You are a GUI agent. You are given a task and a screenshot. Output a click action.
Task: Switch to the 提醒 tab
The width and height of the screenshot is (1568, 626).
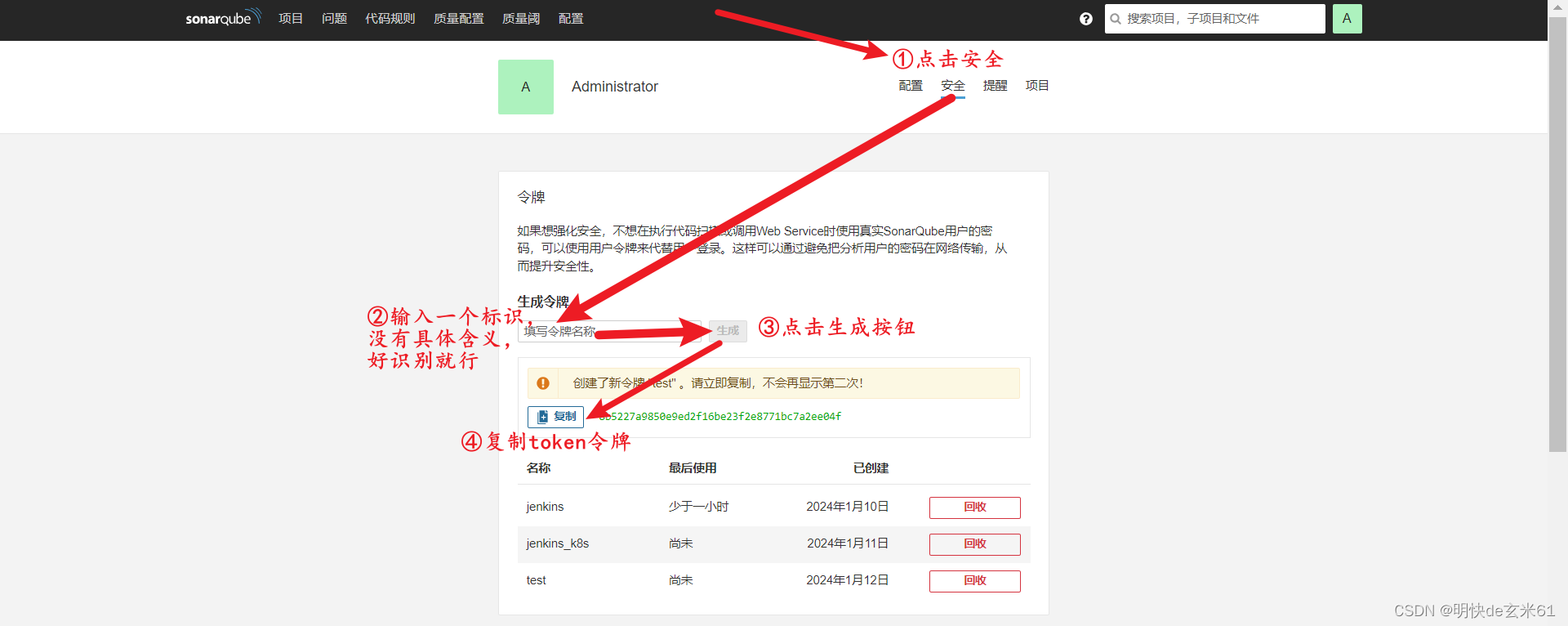pos(996,85)
